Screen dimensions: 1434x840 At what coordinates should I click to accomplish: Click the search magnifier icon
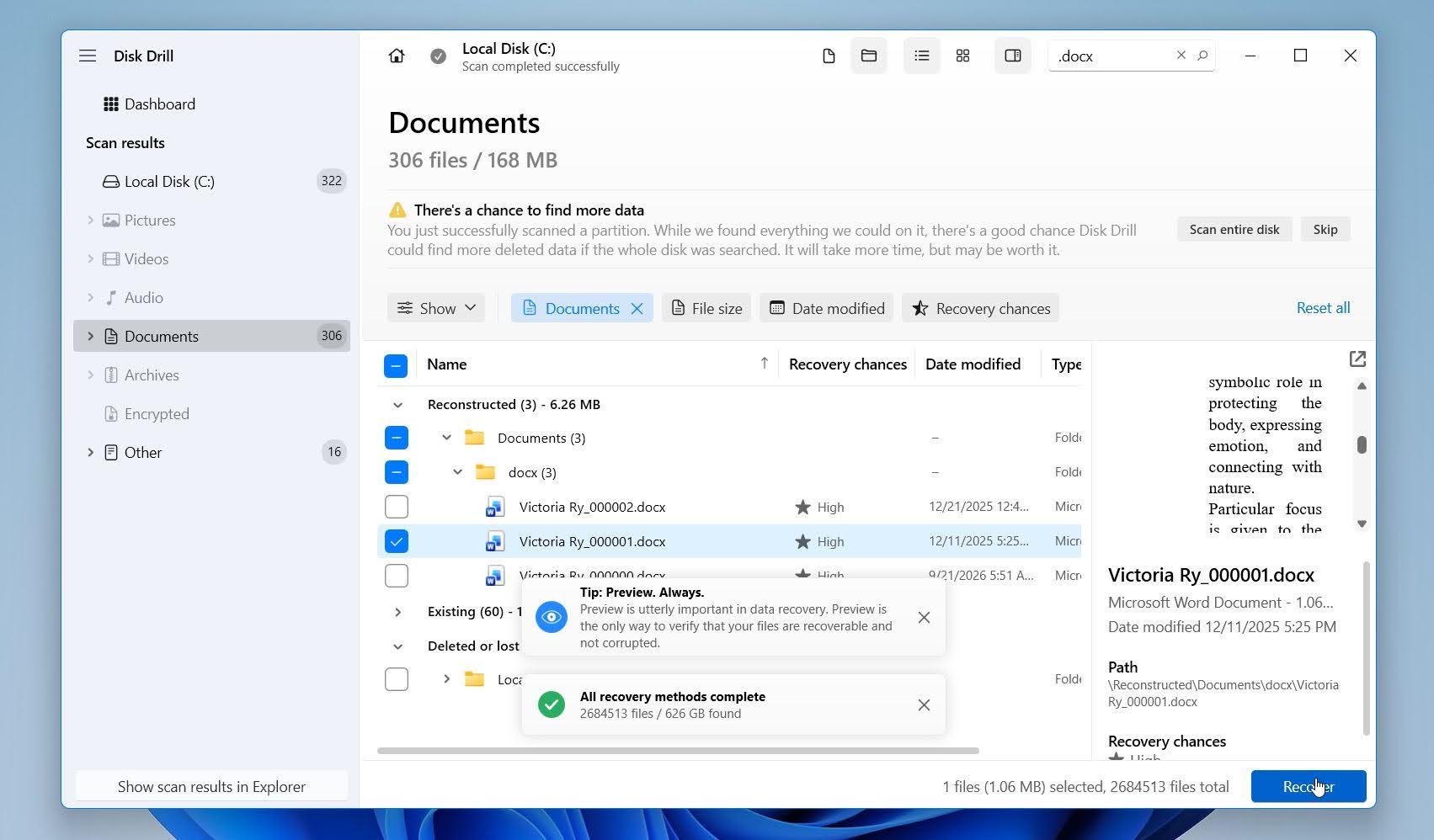click(x=1202, y=56)
